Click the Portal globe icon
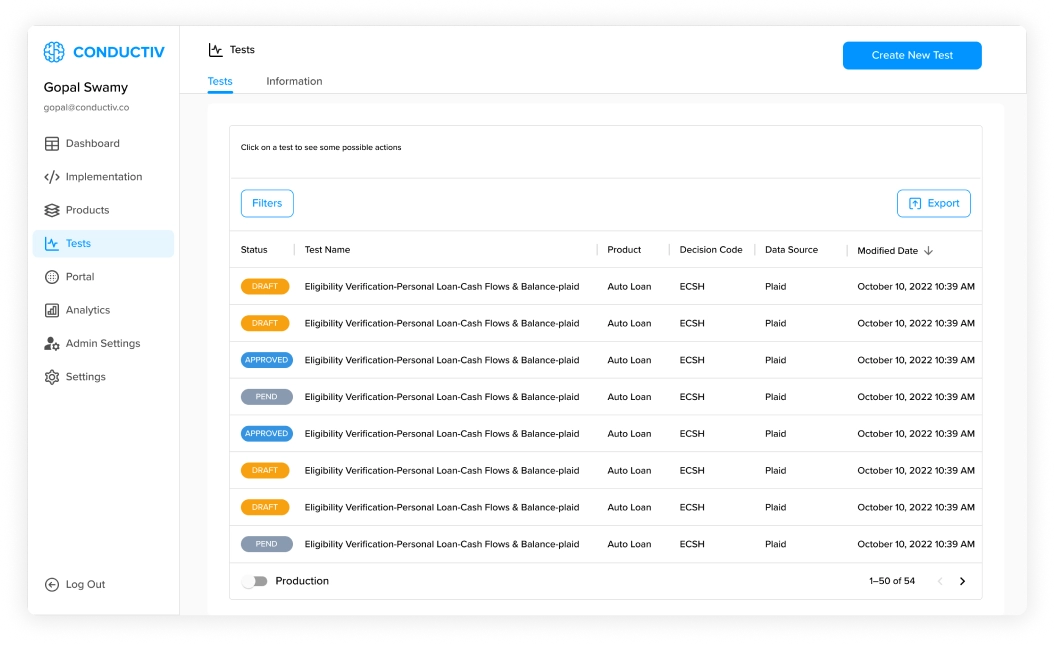The width and height of the screenshot is (1054, 645). 52,277
